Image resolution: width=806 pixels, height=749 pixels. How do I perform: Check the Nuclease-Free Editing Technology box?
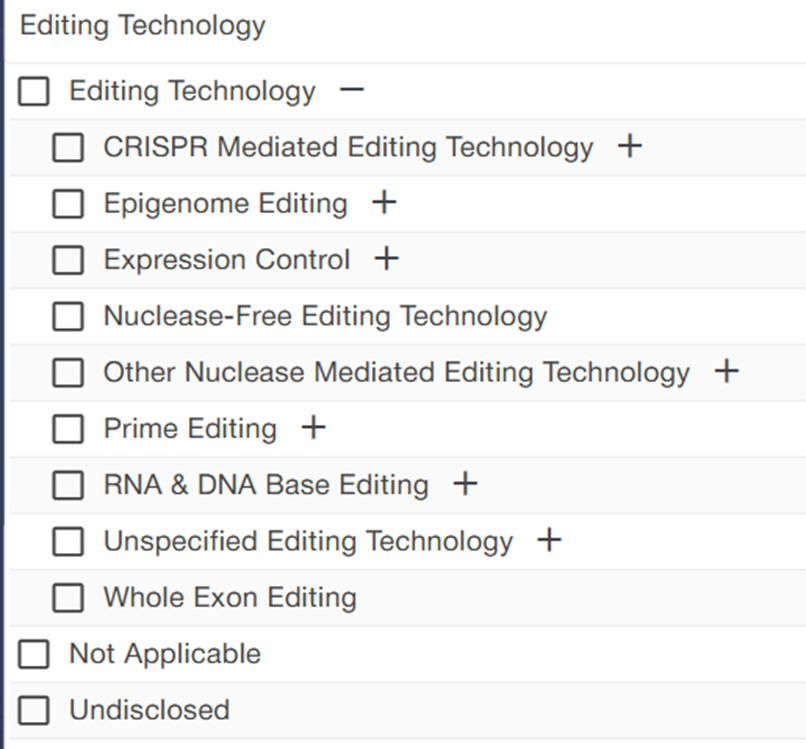click(x=68, y=316)
